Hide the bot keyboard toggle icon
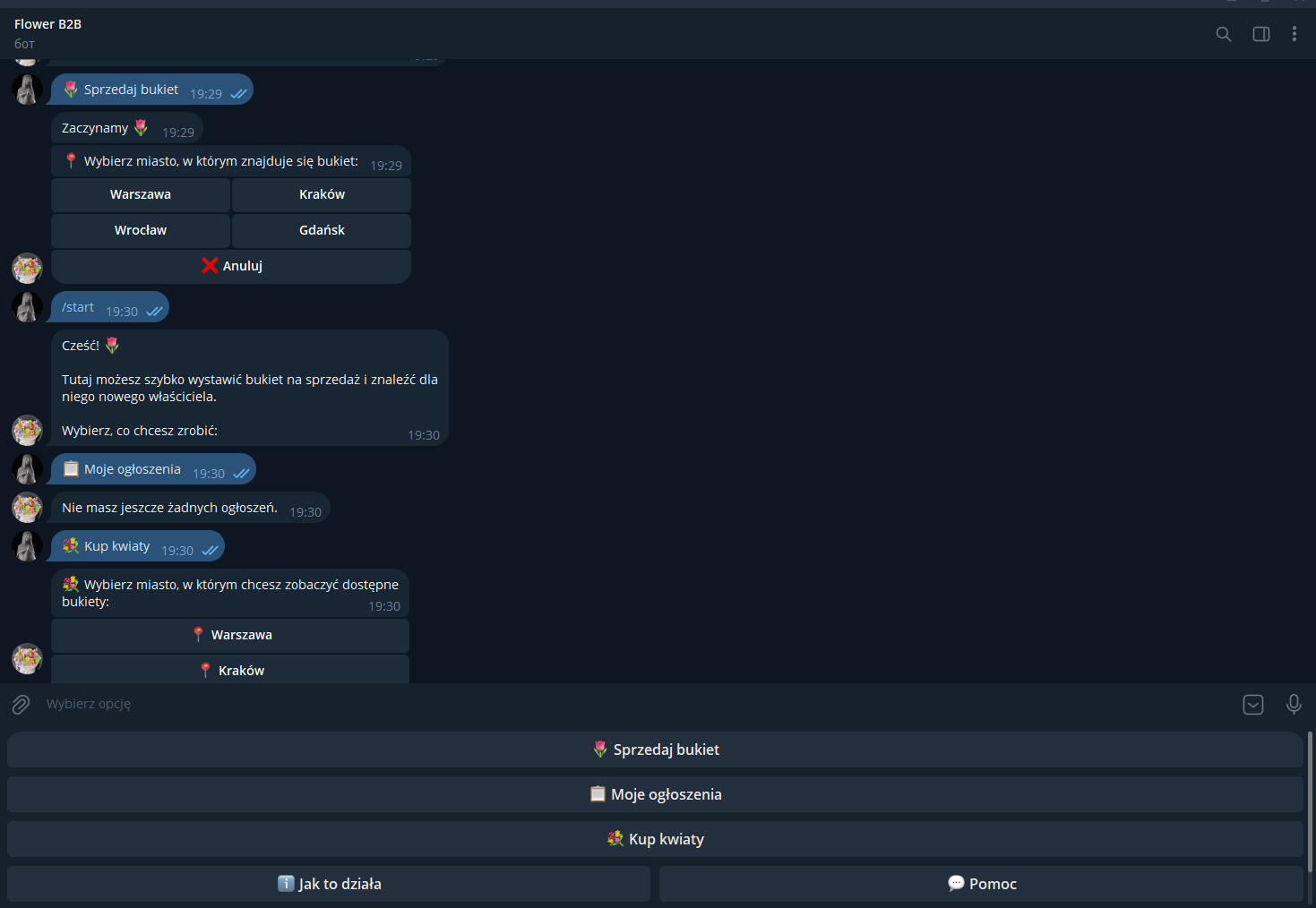 pyautogui.click(x=1253, y=705)
